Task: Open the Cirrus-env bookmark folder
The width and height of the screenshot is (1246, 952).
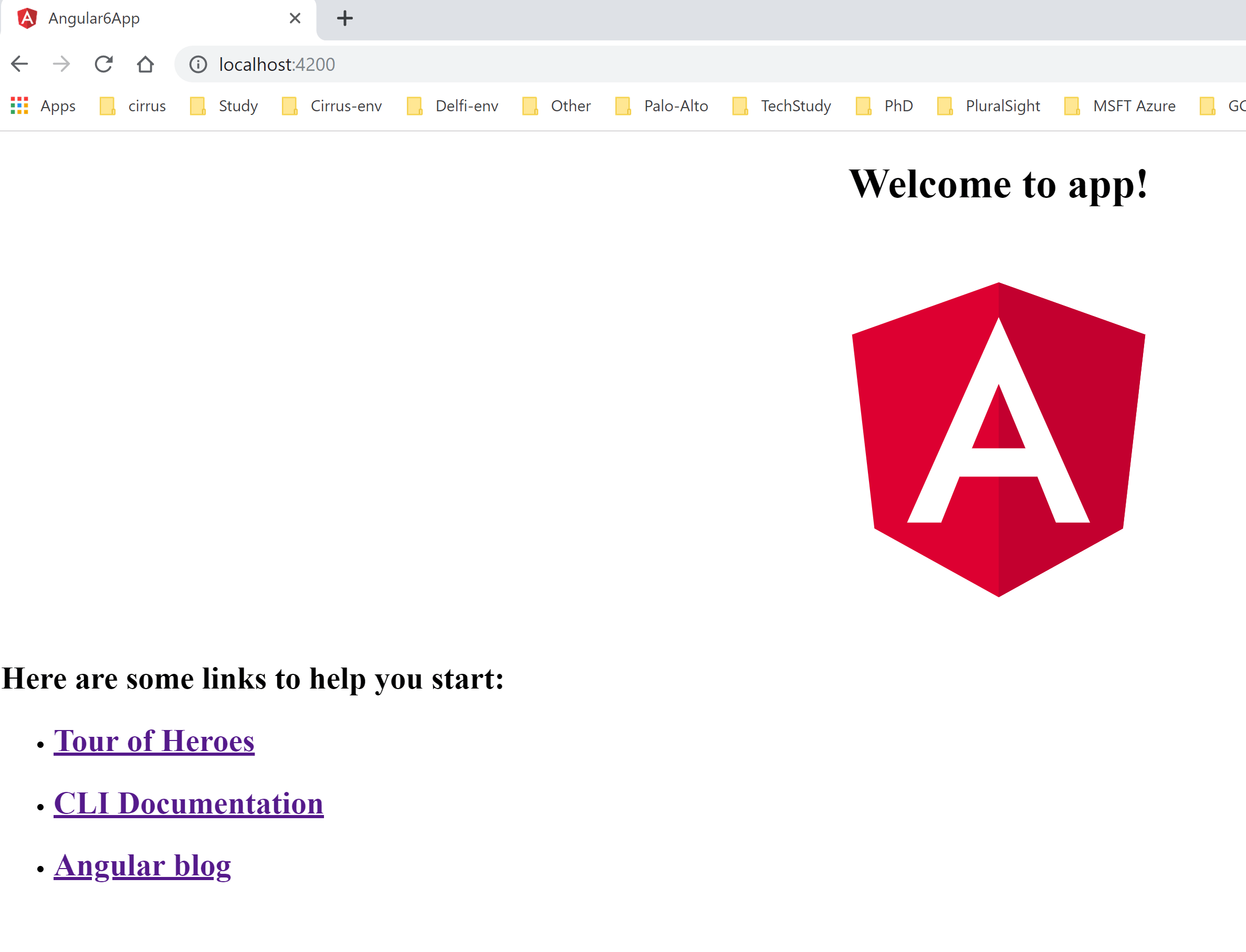Action: click(332, 106)
